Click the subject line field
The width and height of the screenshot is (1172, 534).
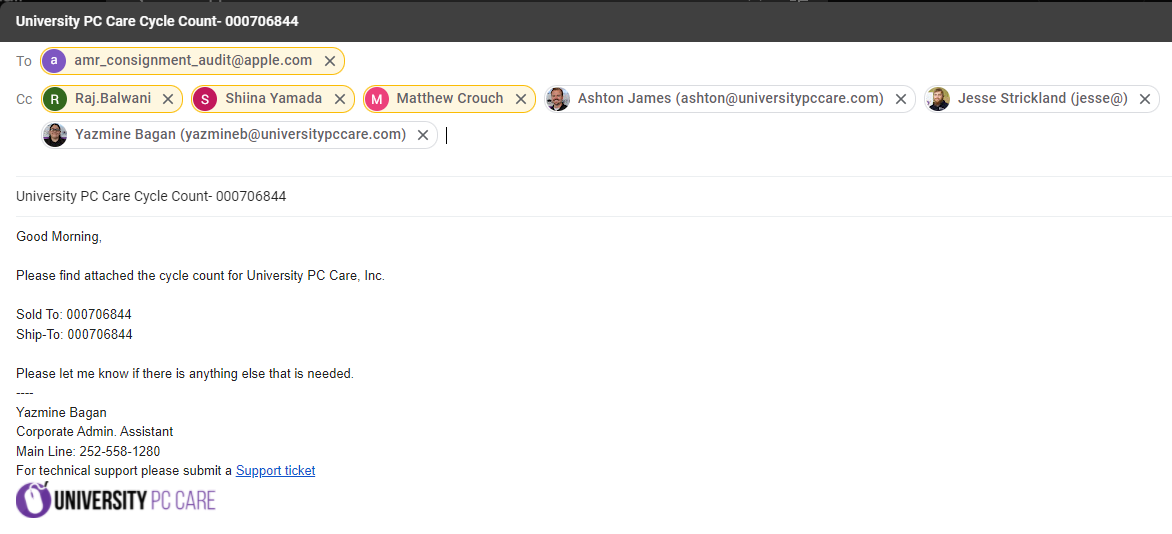tap(500, 197)
